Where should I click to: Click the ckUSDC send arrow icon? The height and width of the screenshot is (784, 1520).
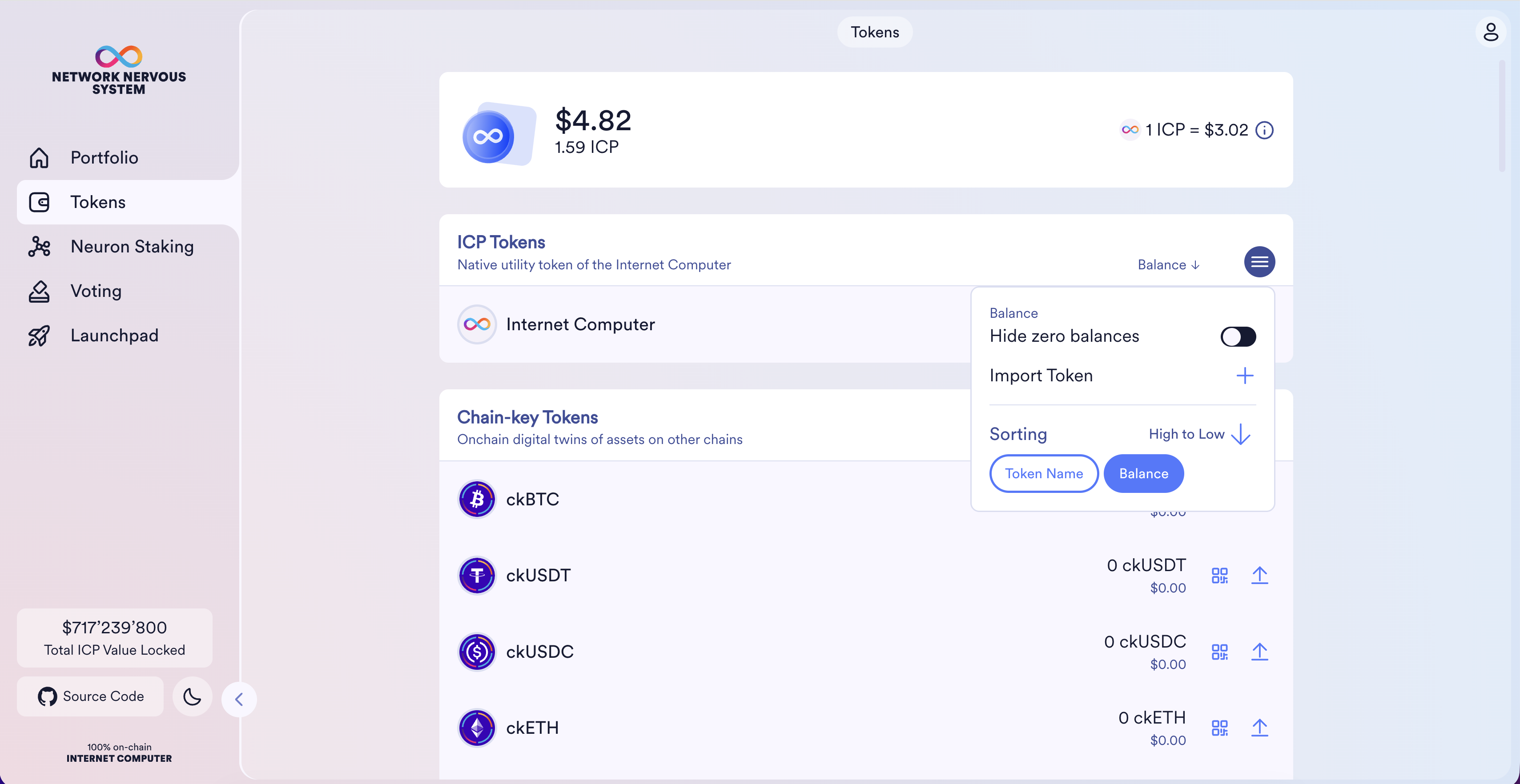click(x=1259, y=652)
